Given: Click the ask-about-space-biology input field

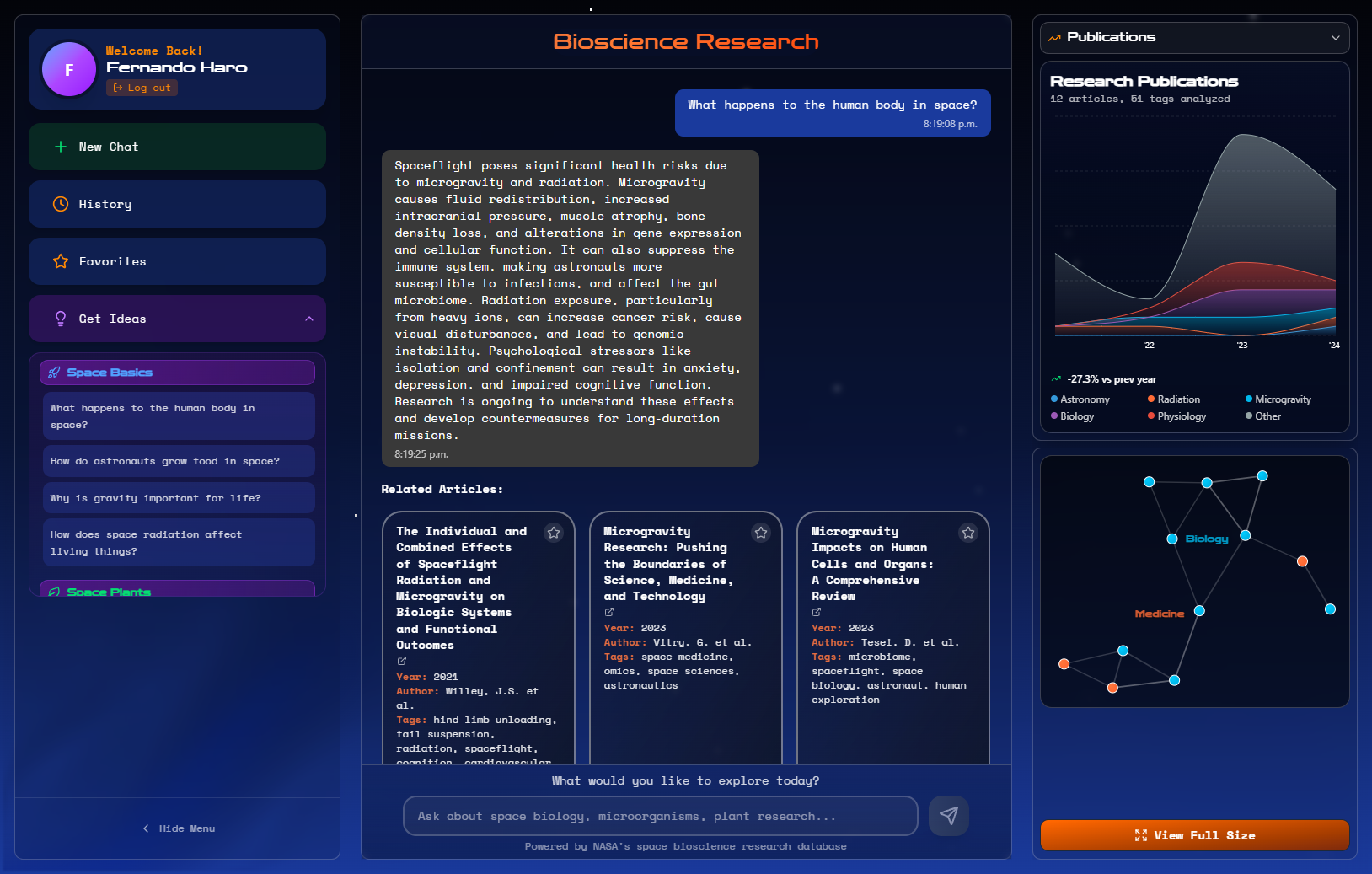Looking at the screenshot, I should click(660, 816).
